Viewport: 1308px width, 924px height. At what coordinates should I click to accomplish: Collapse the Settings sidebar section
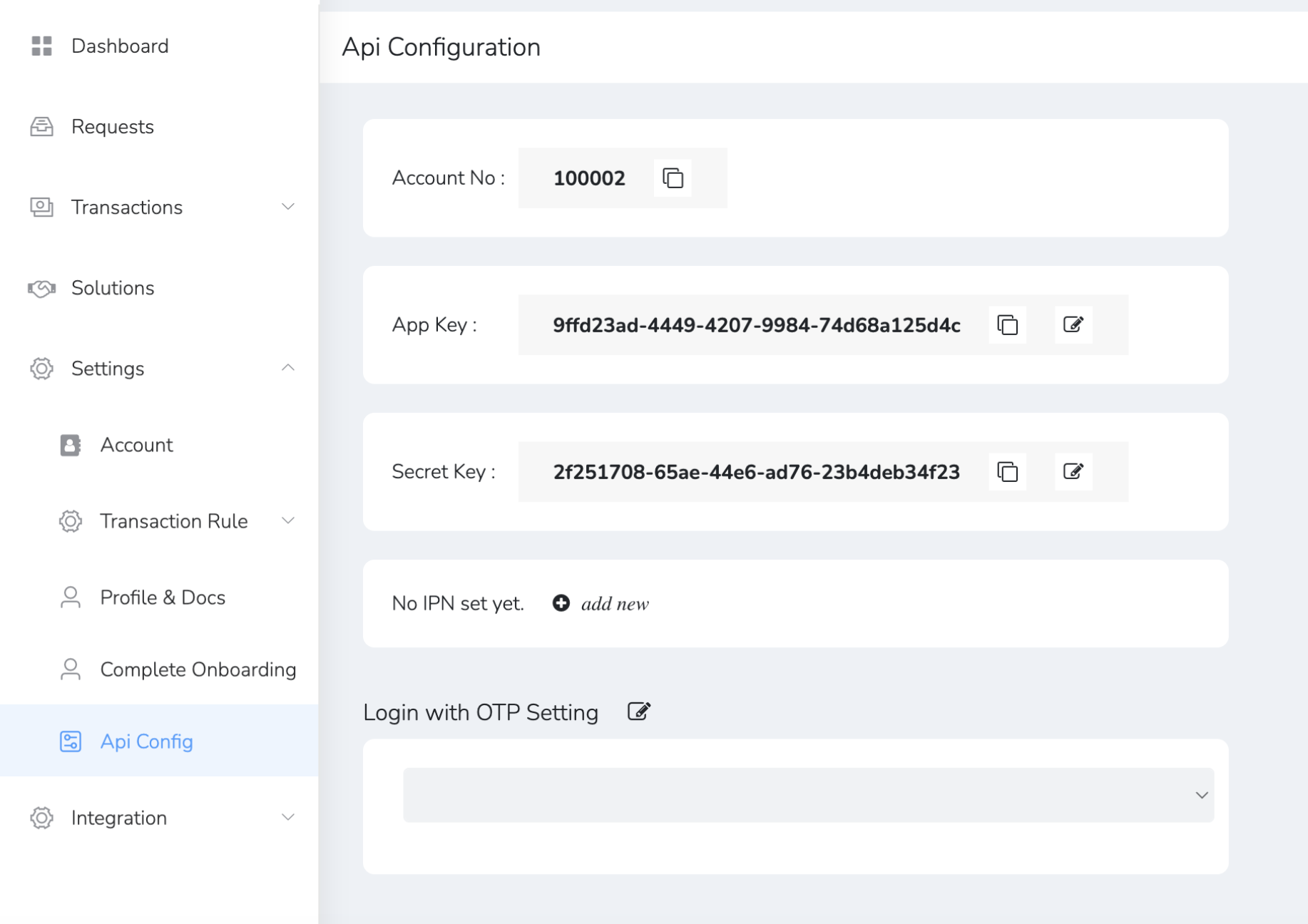click(288, 368)
